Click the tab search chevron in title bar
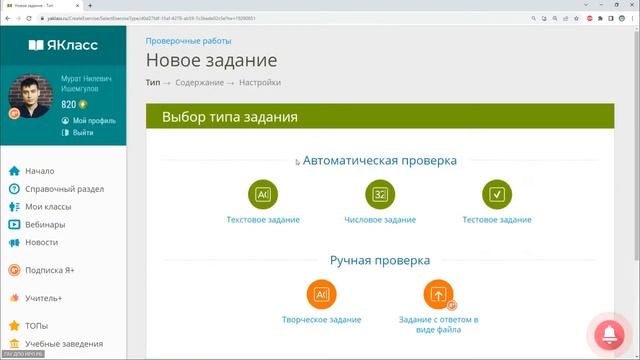The image size is (640, 360). click(586, 5)
